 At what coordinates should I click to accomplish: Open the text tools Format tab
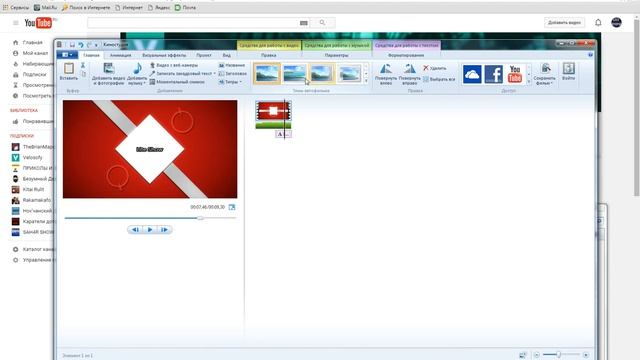[406, 55]
